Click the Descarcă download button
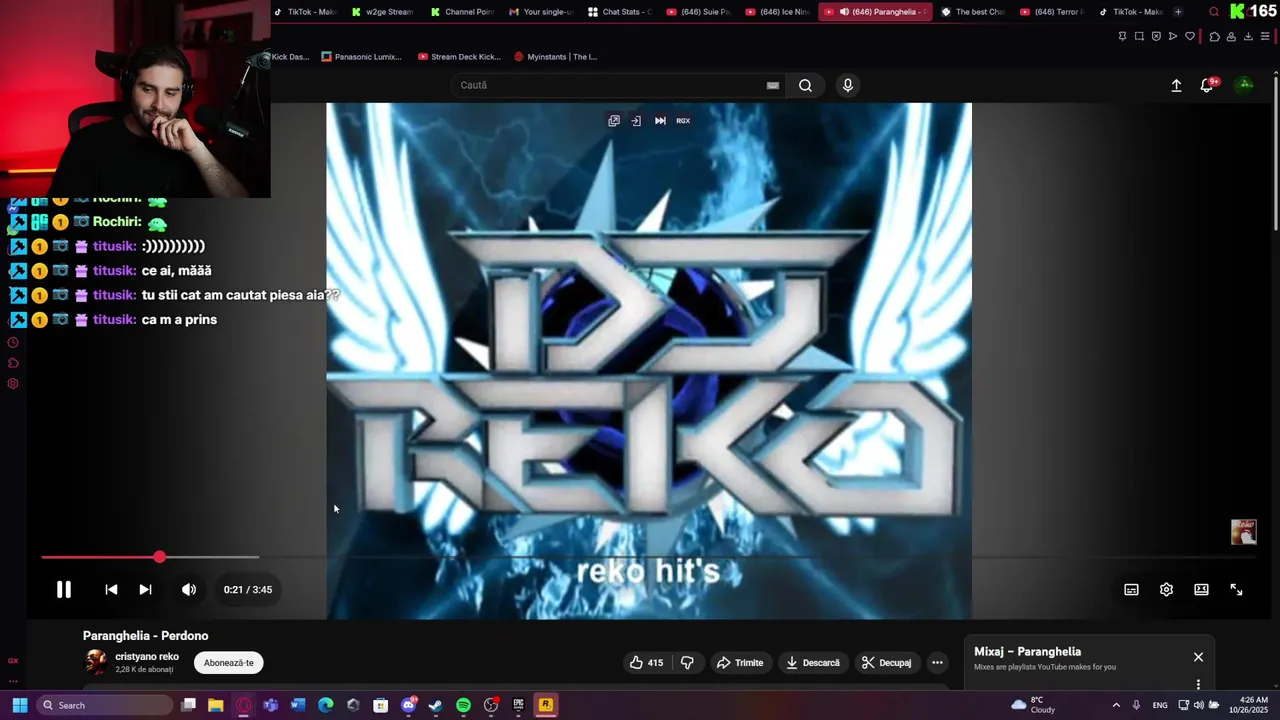The height and width of the screenshot is (720, 1280). (x=812, y=662)
